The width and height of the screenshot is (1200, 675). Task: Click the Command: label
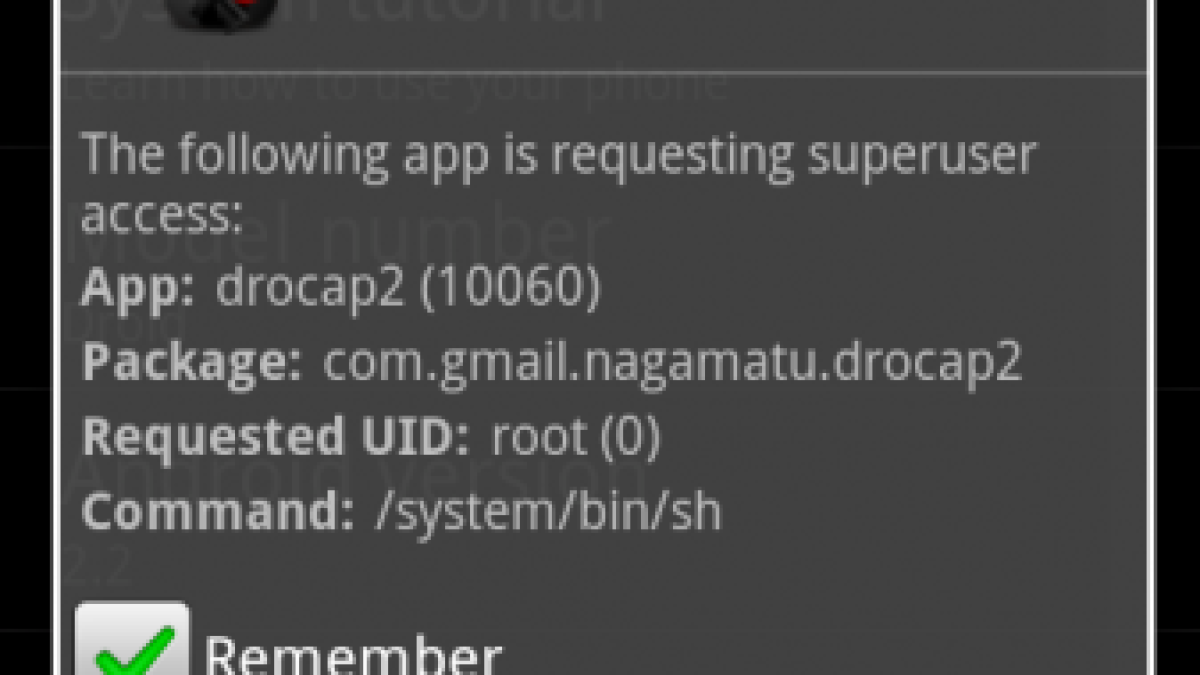(x=217, y=511)
